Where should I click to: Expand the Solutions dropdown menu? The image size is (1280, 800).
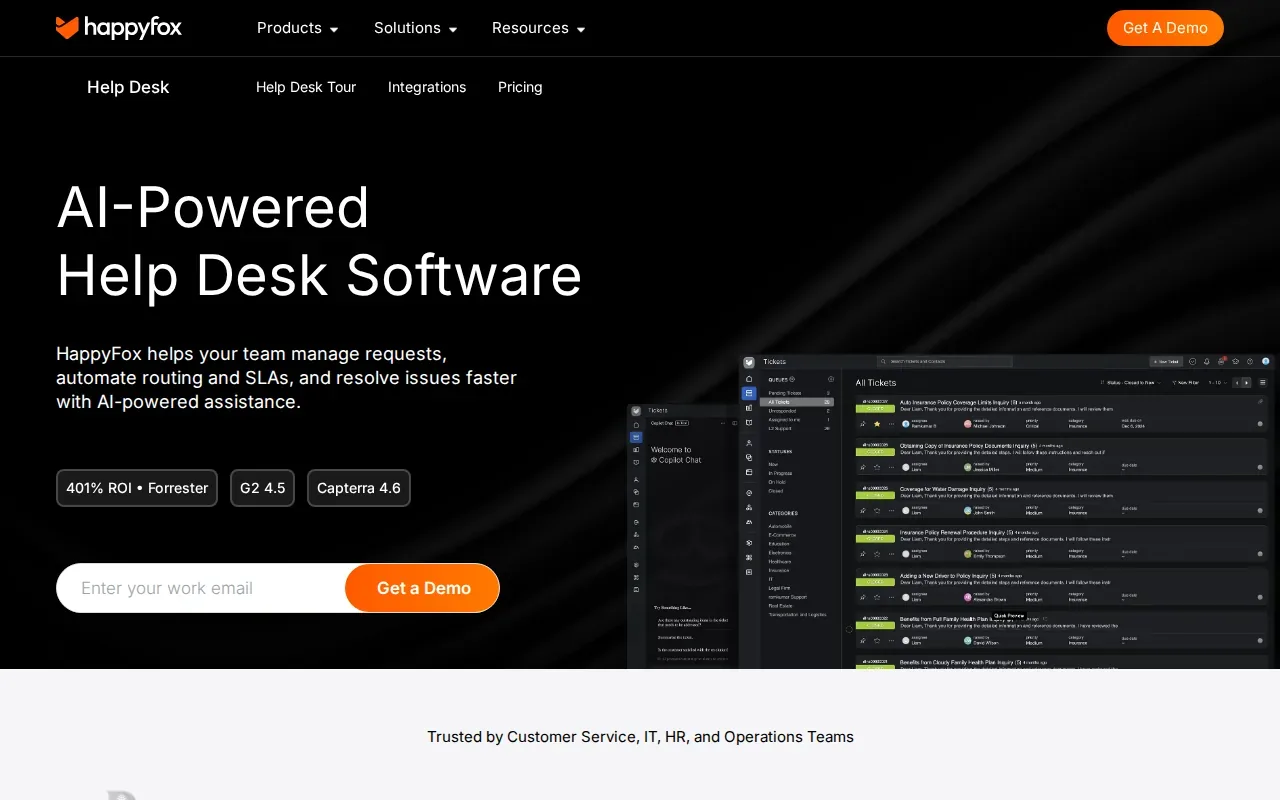(415, 28)
